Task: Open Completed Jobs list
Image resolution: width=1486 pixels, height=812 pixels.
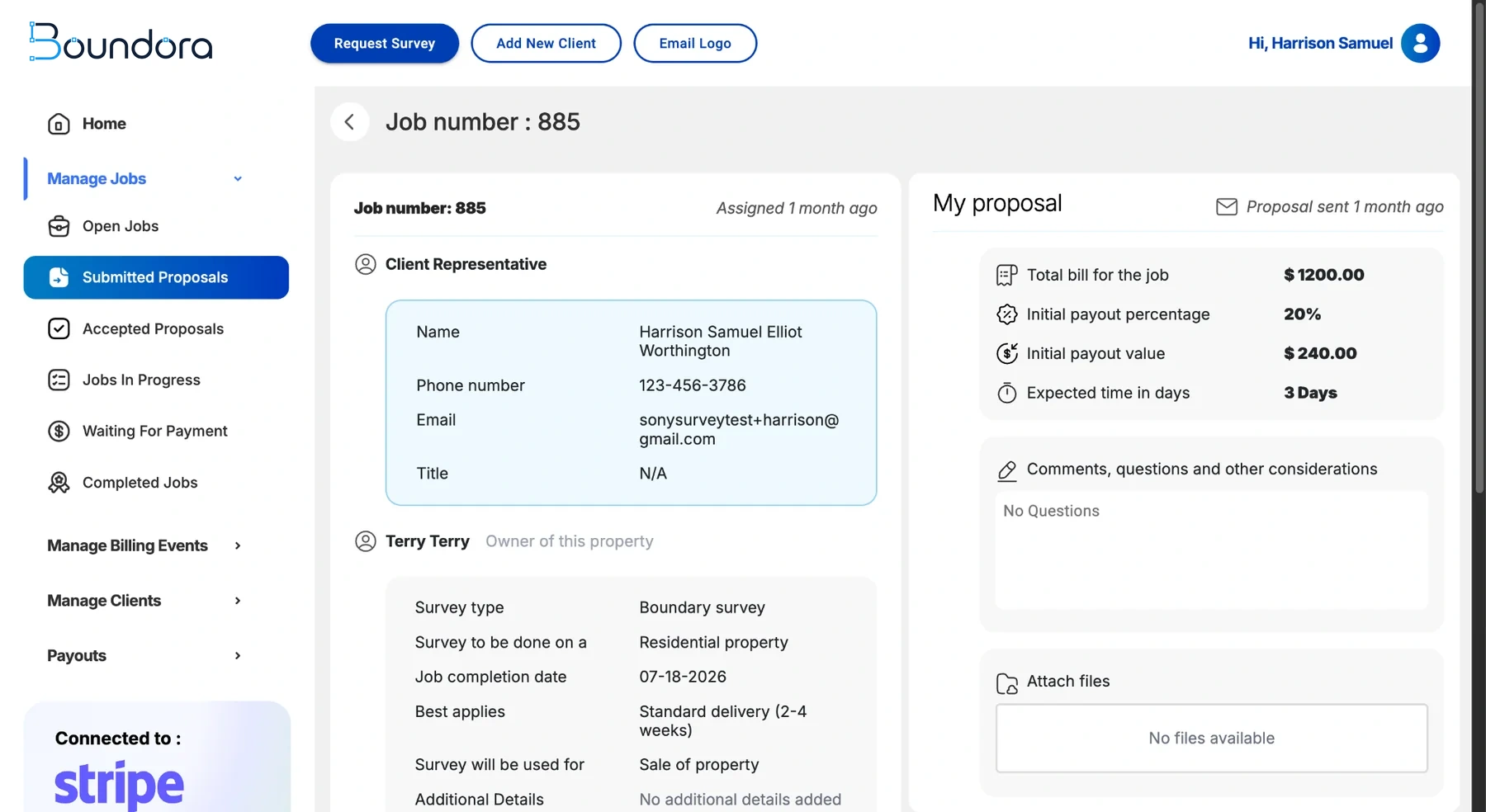Action: pos(156,483)
